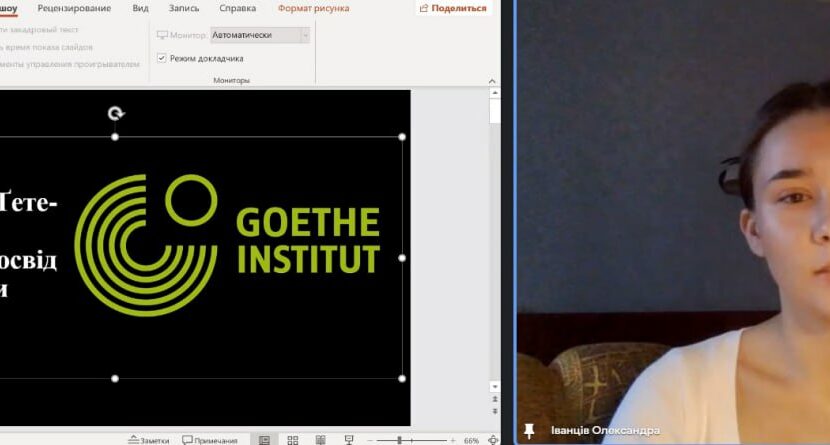This screenshot has height=445, width=830.
Task: Open the Монитор dropdown list
Action: [305, 35]
